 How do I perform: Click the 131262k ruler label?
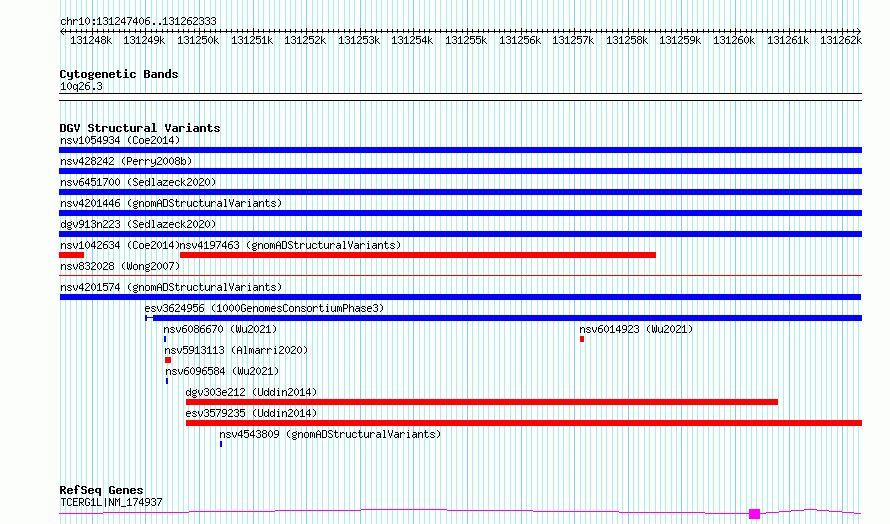click(x=841, y=40)
